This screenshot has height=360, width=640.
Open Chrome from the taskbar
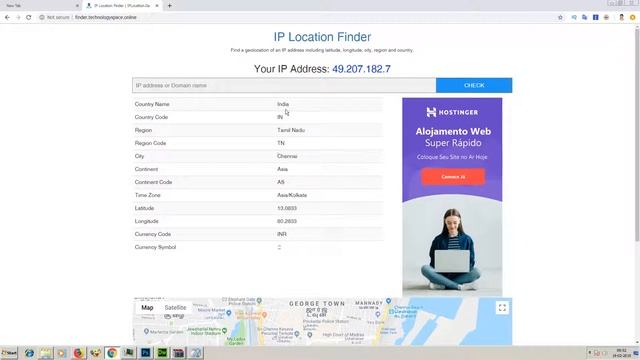112,353
